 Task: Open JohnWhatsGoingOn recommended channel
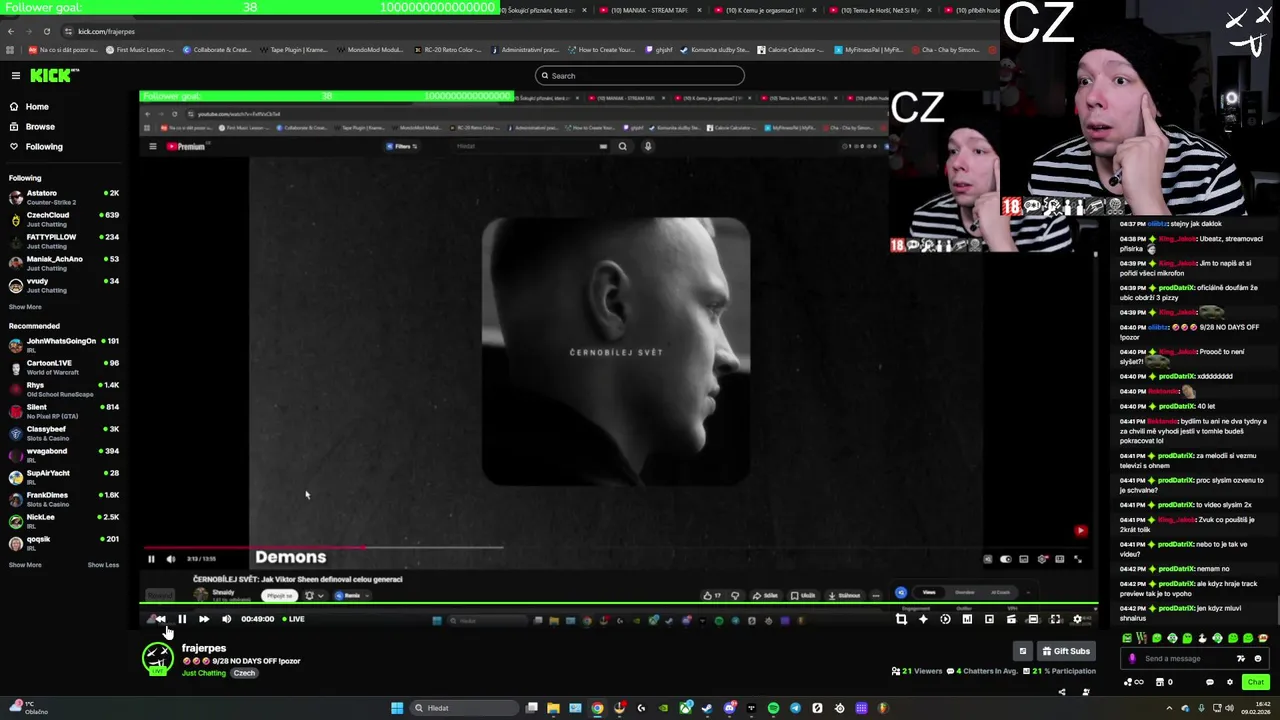[63, 344]
